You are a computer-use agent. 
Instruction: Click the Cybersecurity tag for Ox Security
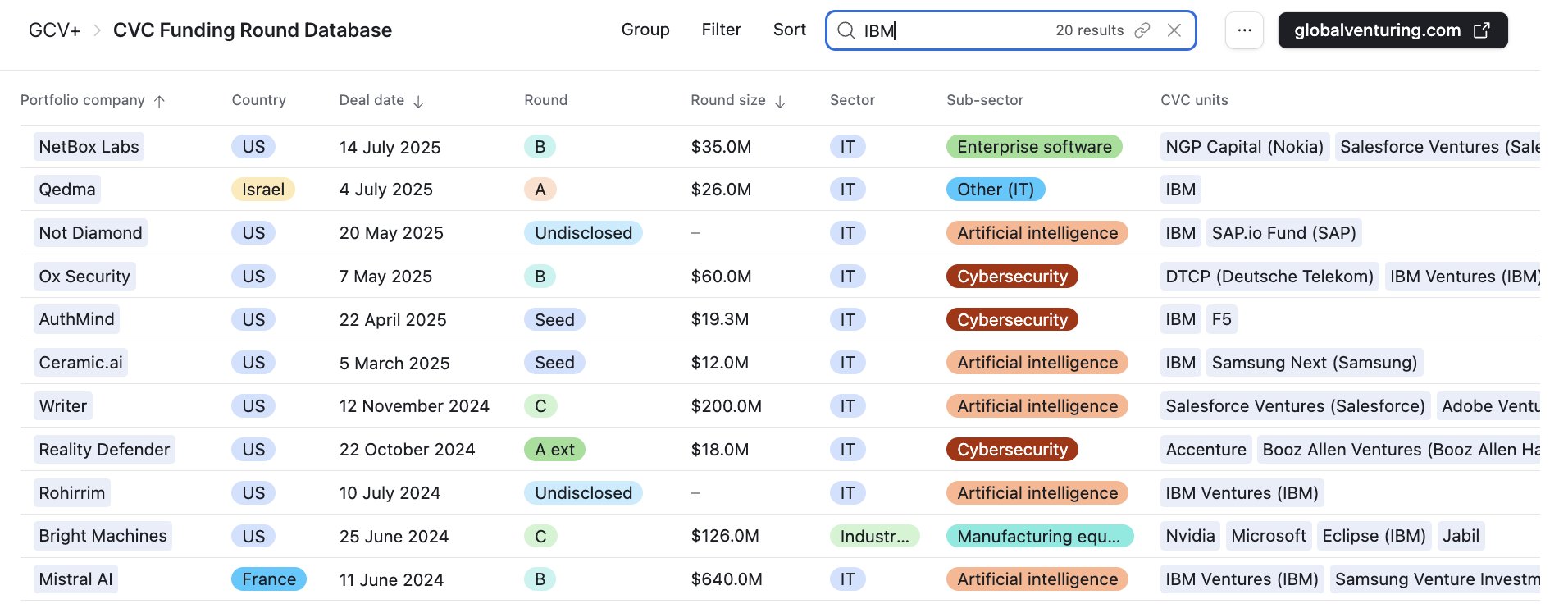[1012, 277]
